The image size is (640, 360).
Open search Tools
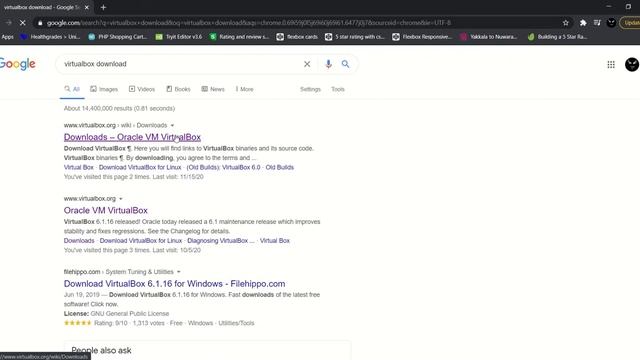(x=338, y=89)
